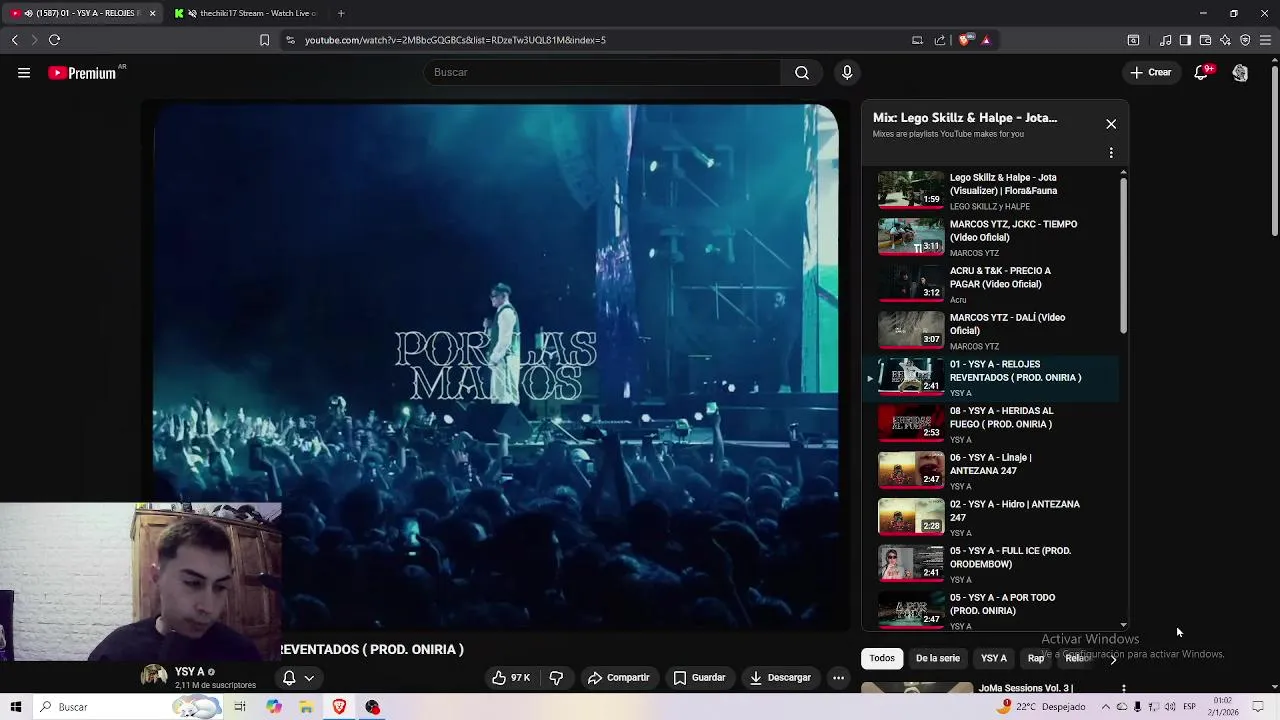Dislike the video with thumbs-down button

pyautogui.click(x=556, y=677)
